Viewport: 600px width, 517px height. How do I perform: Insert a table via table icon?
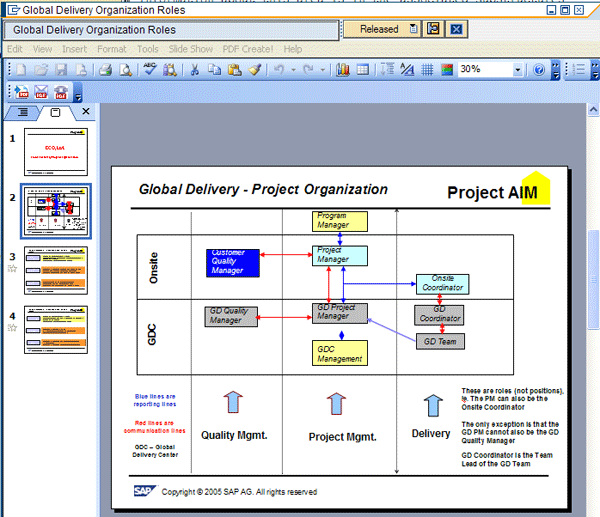point(362,70)
